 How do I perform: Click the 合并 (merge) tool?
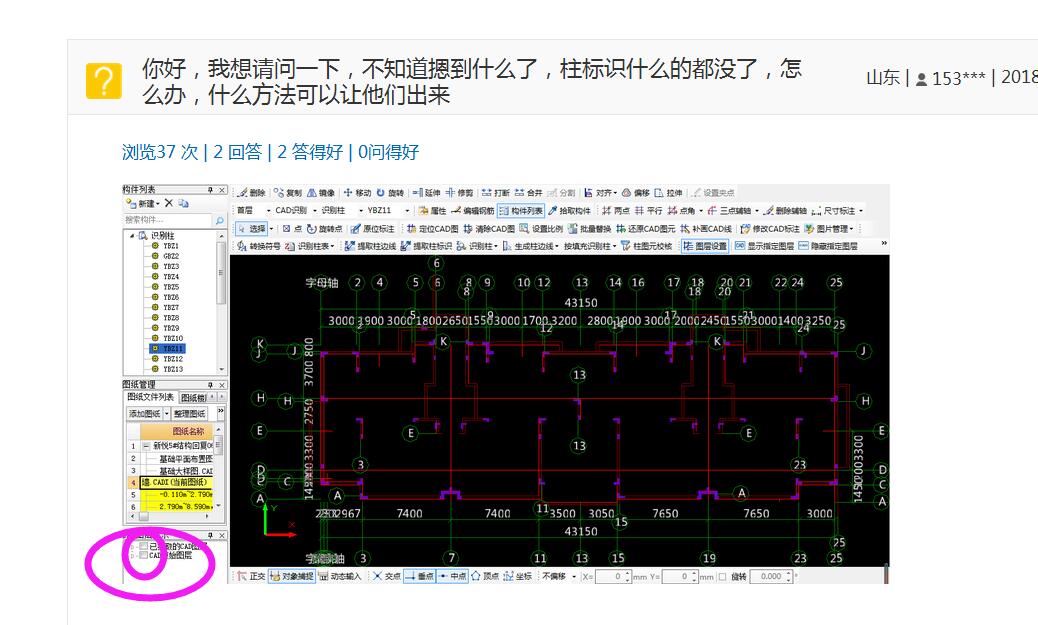click(528, 193)
